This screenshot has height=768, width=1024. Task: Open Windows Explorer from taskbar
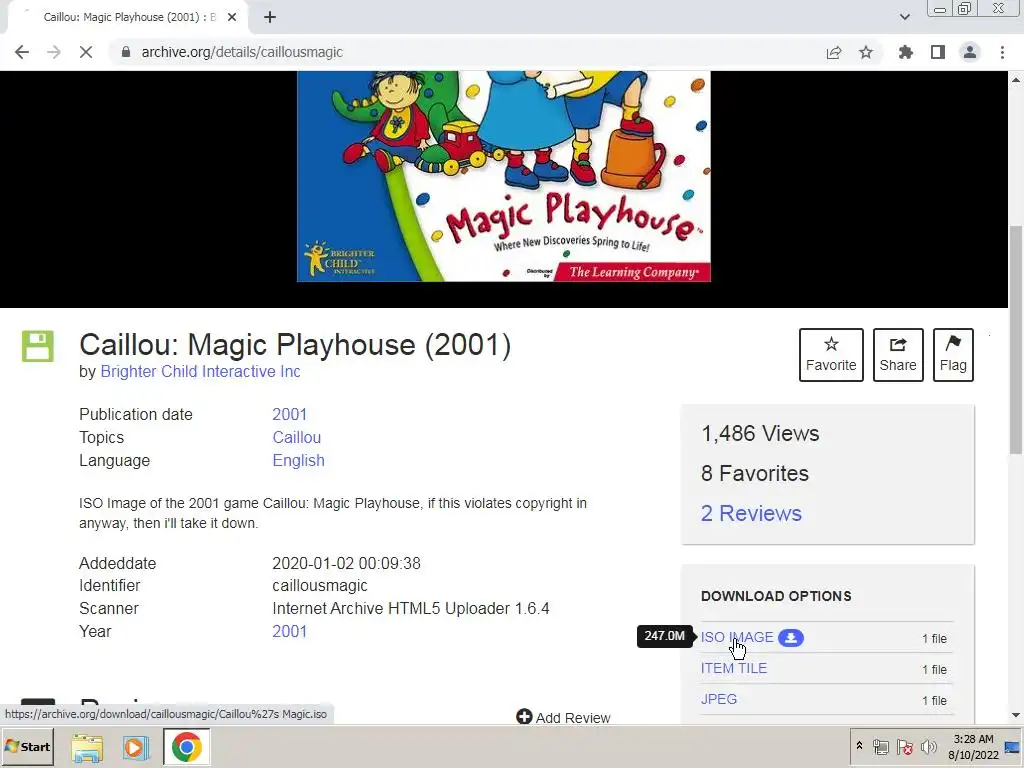tap(87, 748)
